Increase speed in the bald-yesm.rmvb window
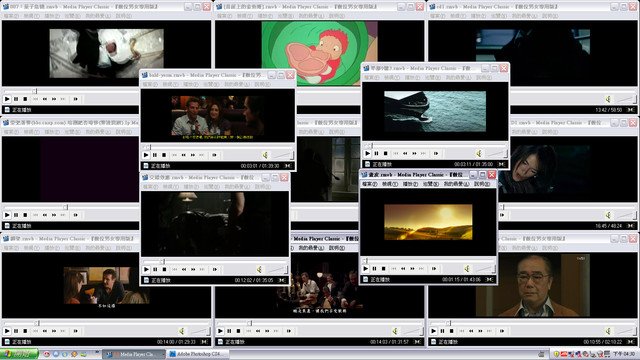 (193, 155)
